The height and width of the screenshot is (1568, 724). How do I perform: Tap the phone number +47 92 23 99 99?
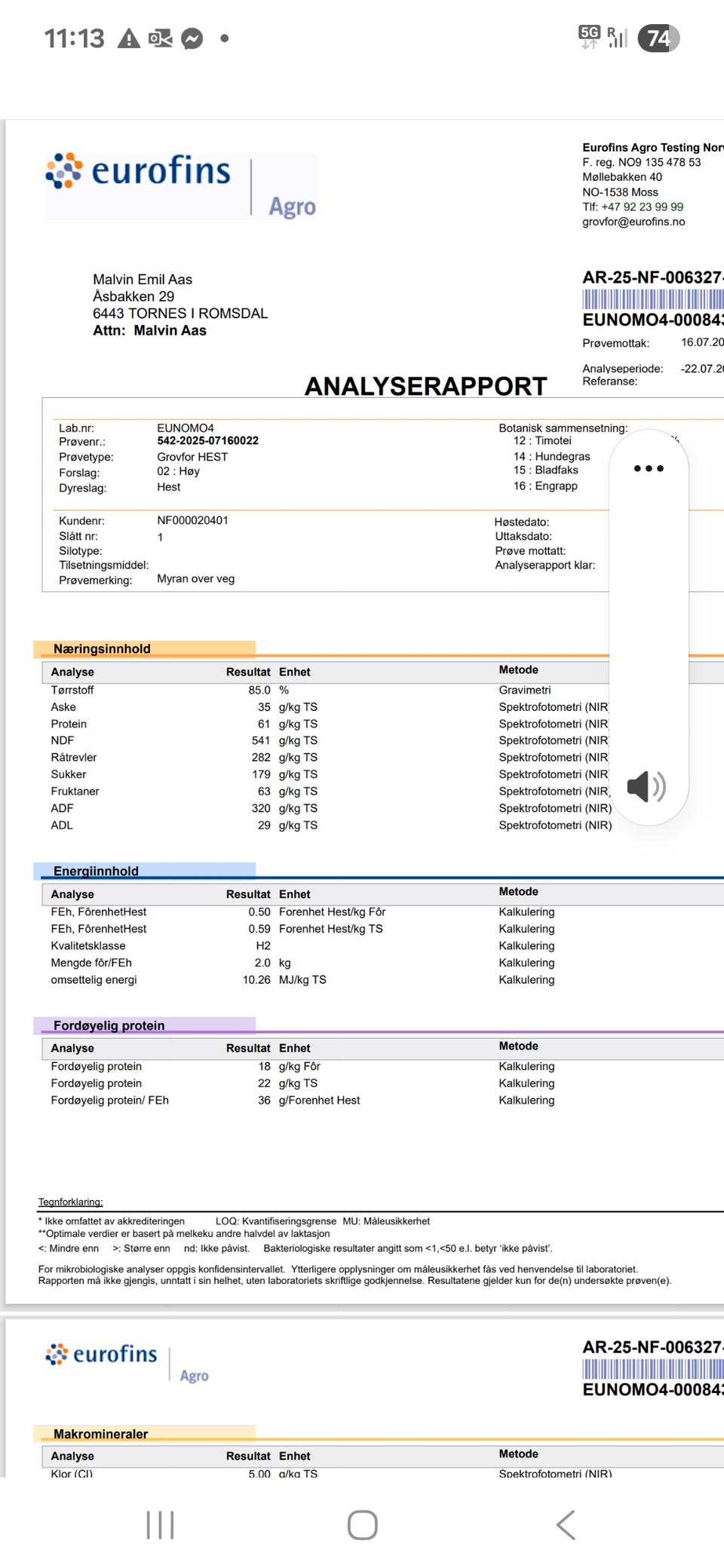pos(642,207)
